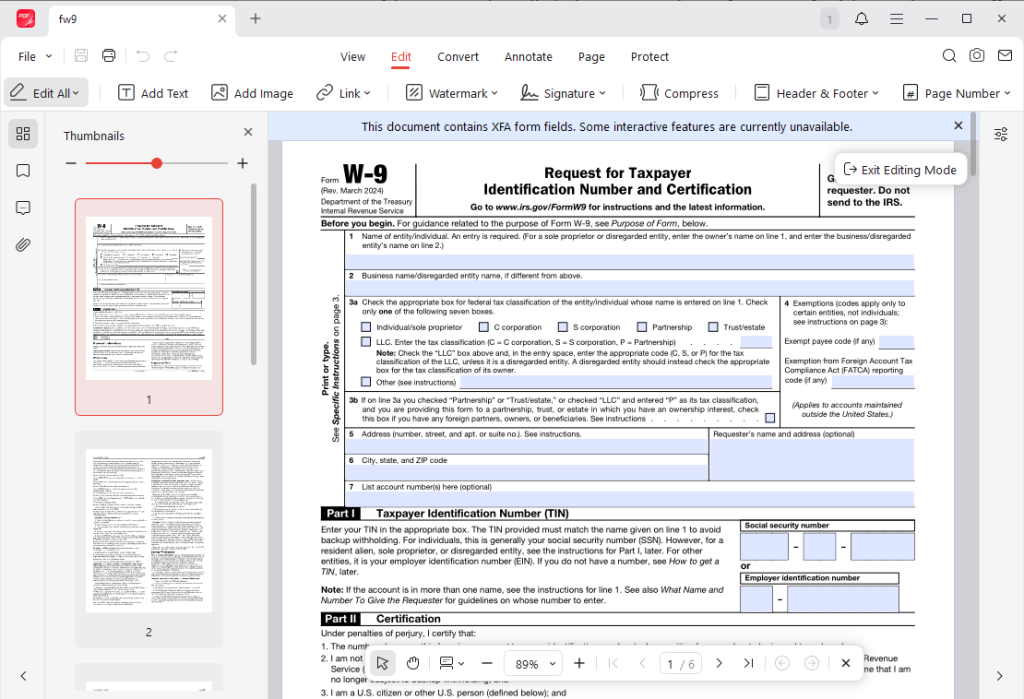
Task: Click Exit Editing Mode button
Action: tap(901, 170)
